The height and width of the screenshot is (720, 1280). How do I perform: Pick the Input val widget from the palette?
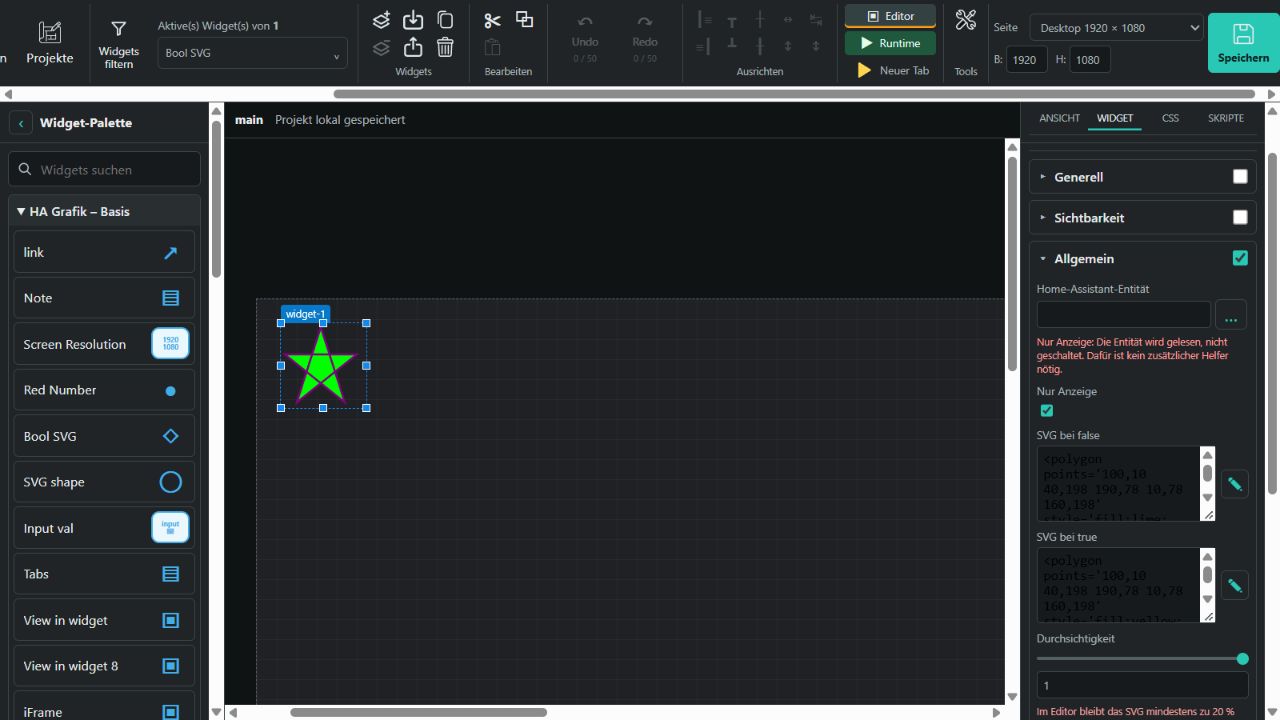104,528
